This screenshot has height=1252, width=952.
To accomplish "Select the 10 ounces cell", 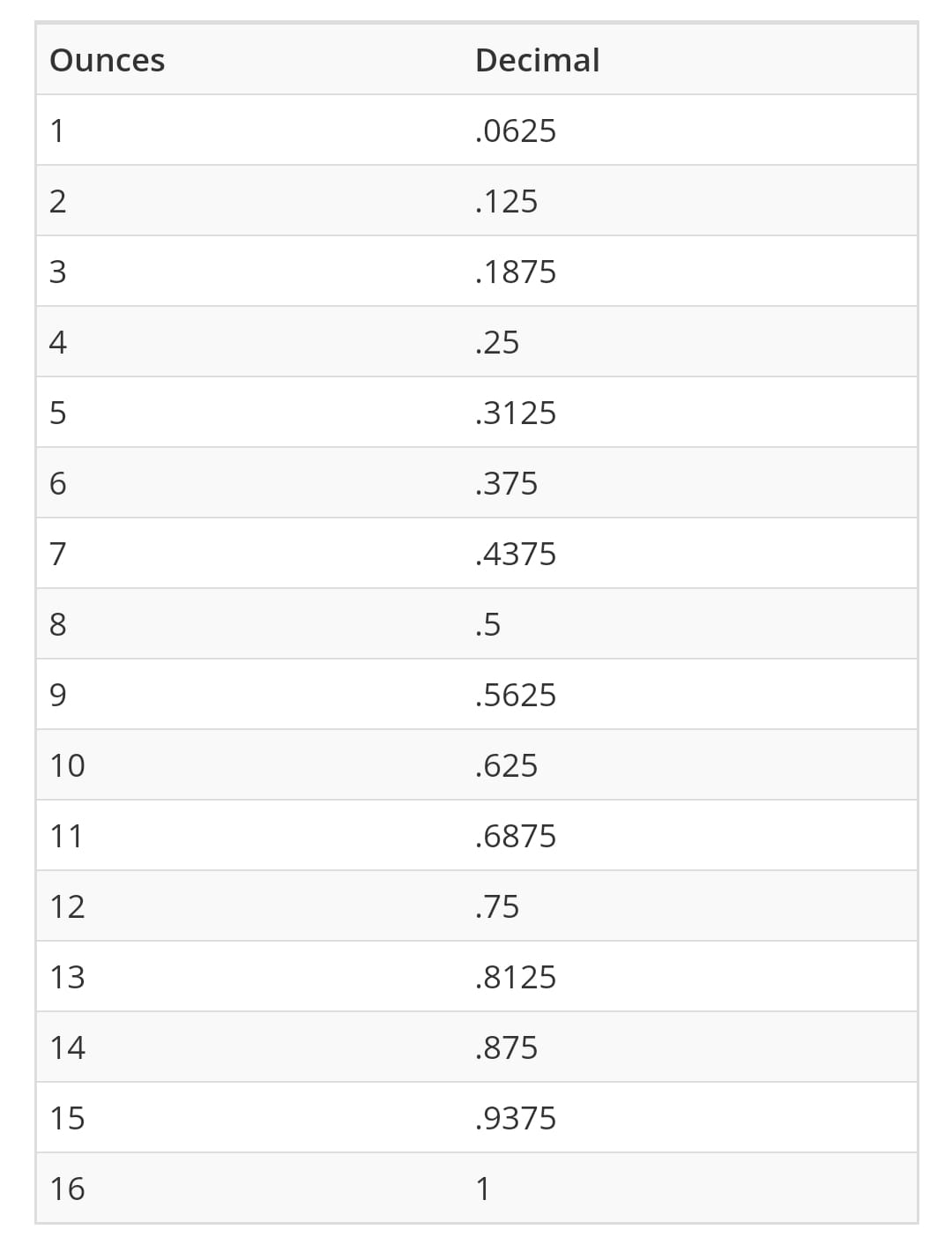I will coord(68,765).
